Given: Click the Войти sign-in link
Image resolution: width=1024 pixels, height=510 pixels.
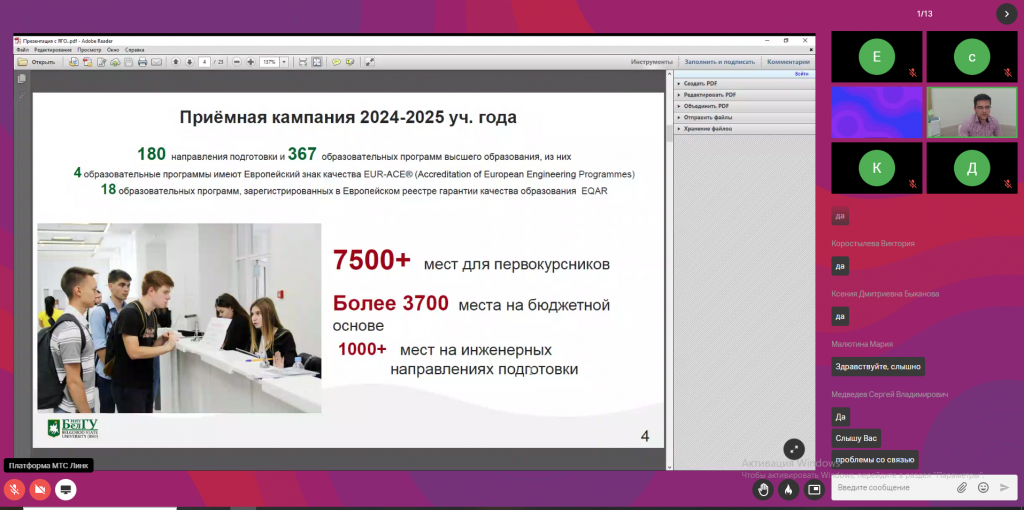Looking at the screenshot, I should 802,74.
